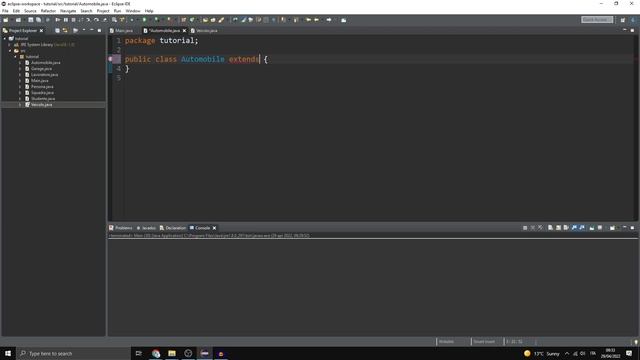The height and width of the screenshot is (360, 640).
Task: Click the Step Over icon
Action: tap(96, 20)
